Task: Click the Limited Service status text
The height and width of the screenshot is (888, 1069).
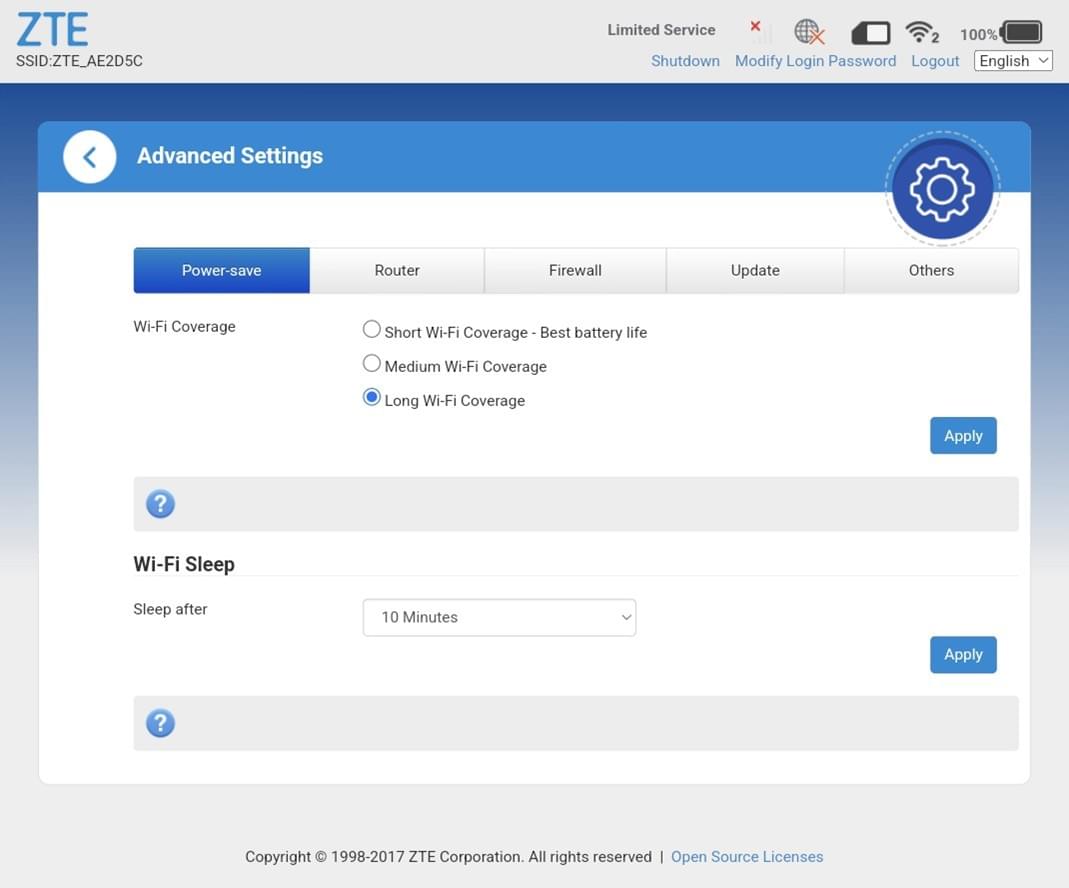Action: point(661,30)
